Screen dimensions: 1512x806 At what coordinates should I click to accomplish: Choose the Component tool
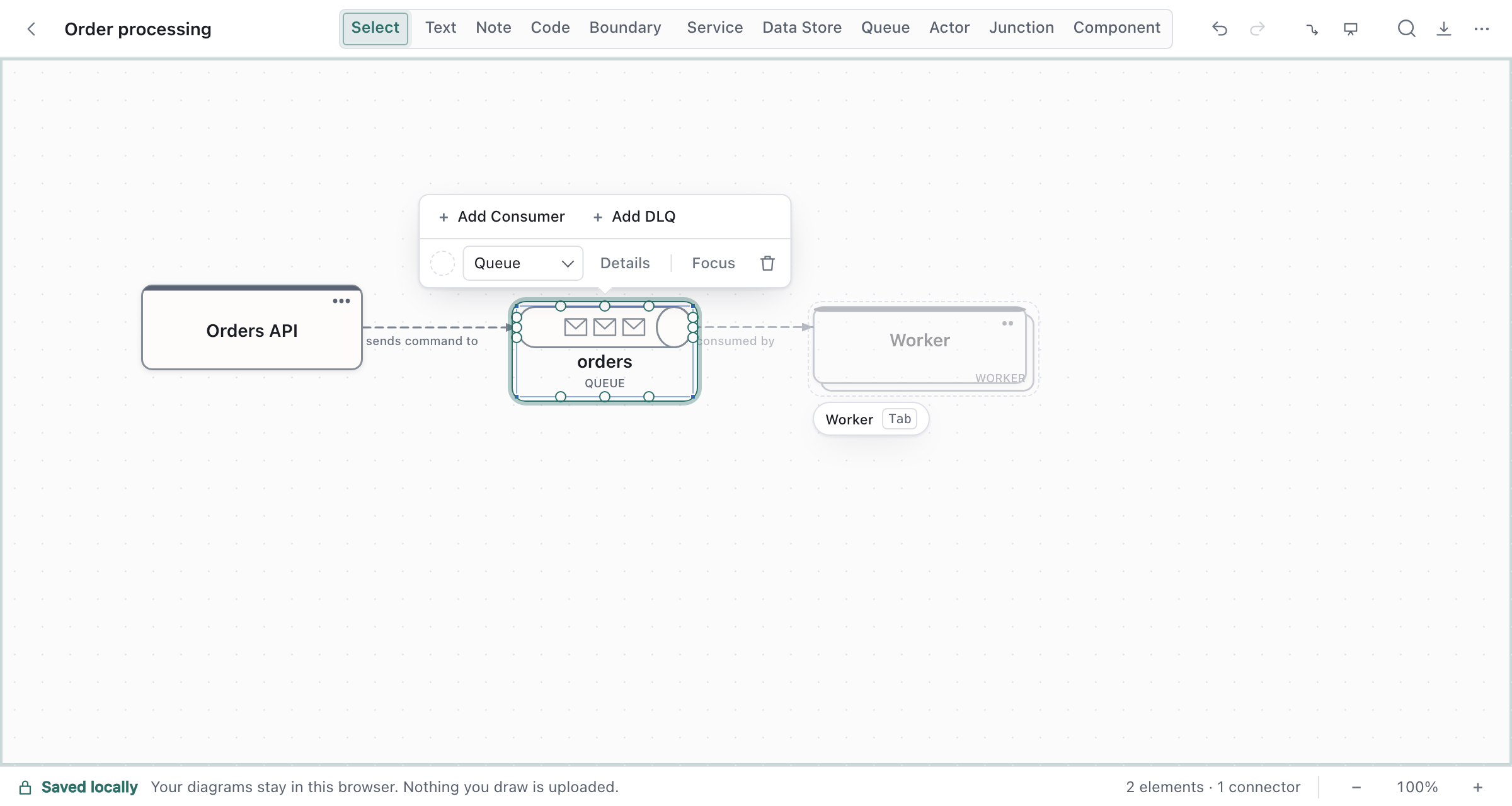coord(1116,28)
